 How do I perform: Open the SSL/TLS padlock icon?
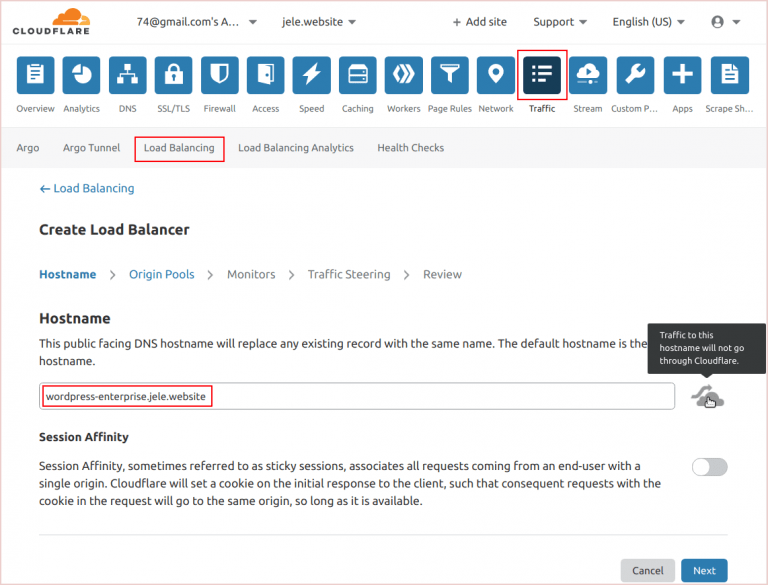[173, 75]
